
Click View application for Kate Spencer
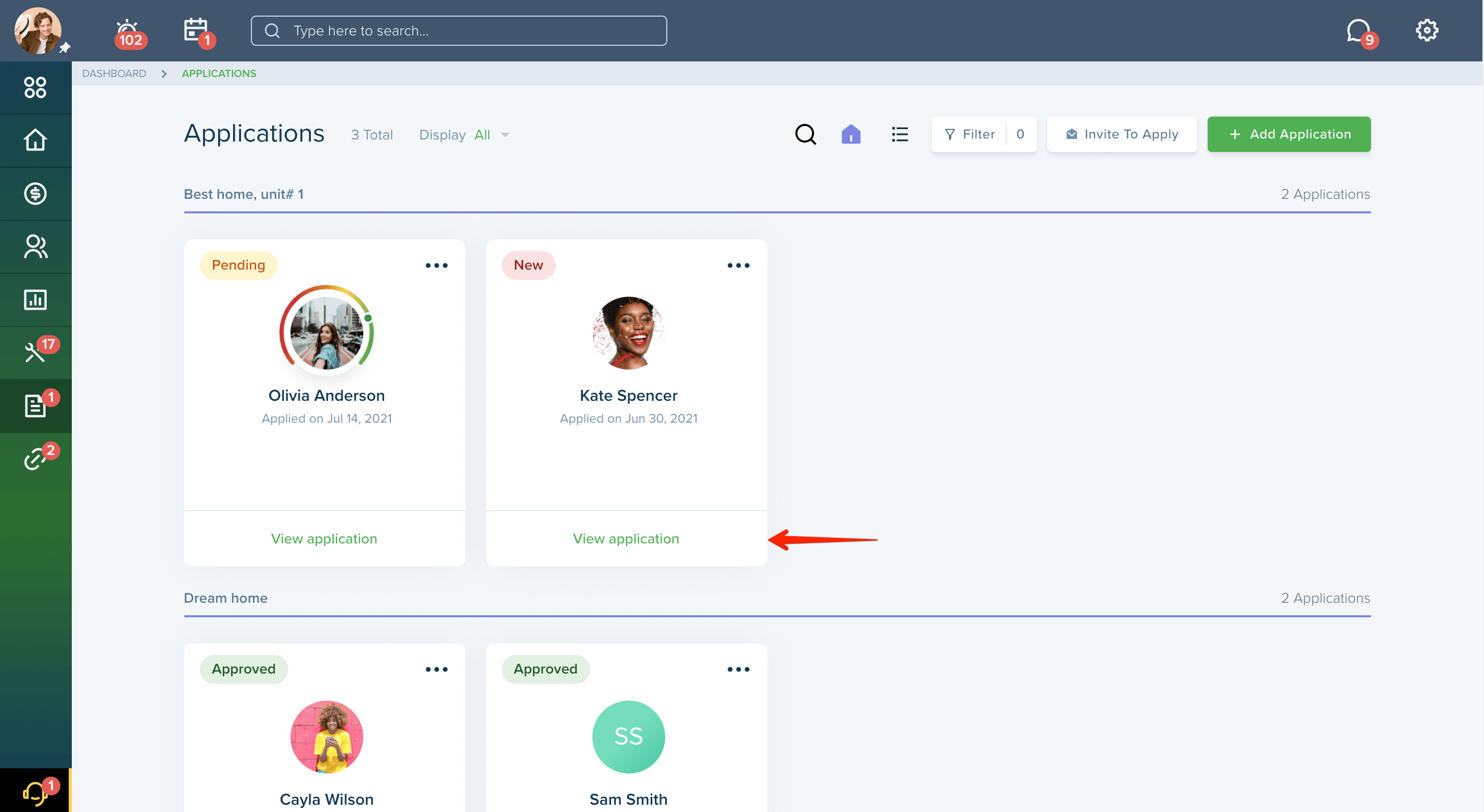[x=626, y=538]
